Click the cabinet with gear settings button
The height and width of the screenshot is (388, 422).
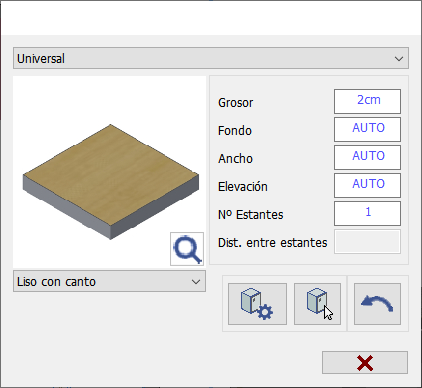click(257, 304)
